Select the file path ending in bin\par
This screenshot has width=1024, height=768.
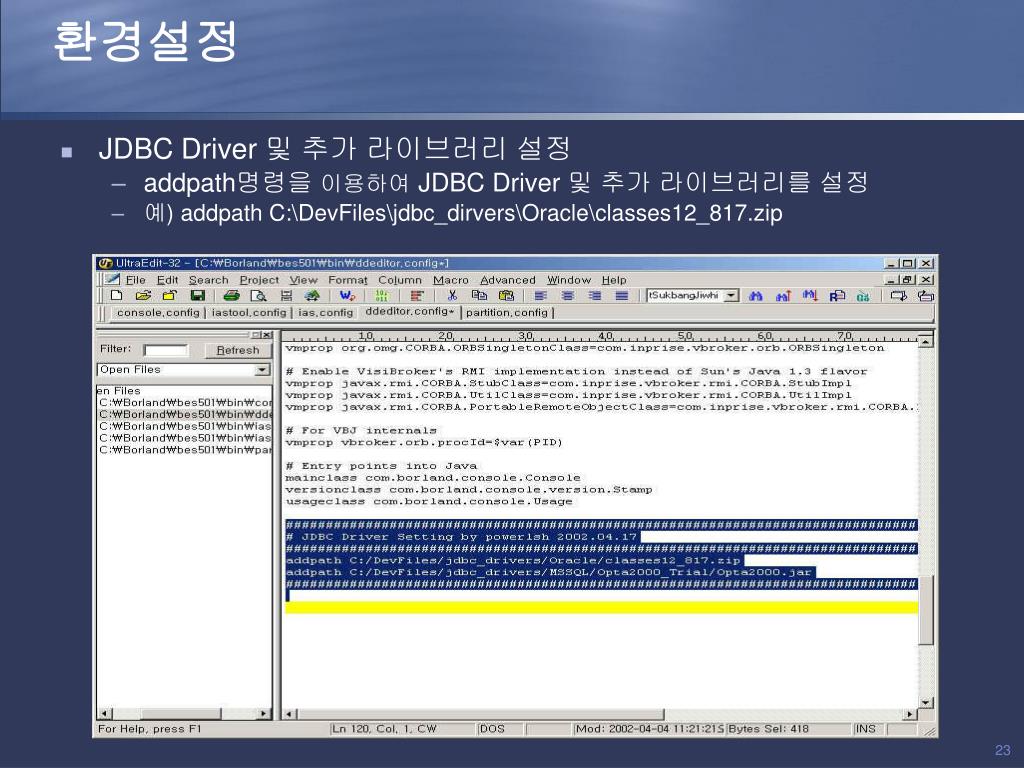(185, 449)
